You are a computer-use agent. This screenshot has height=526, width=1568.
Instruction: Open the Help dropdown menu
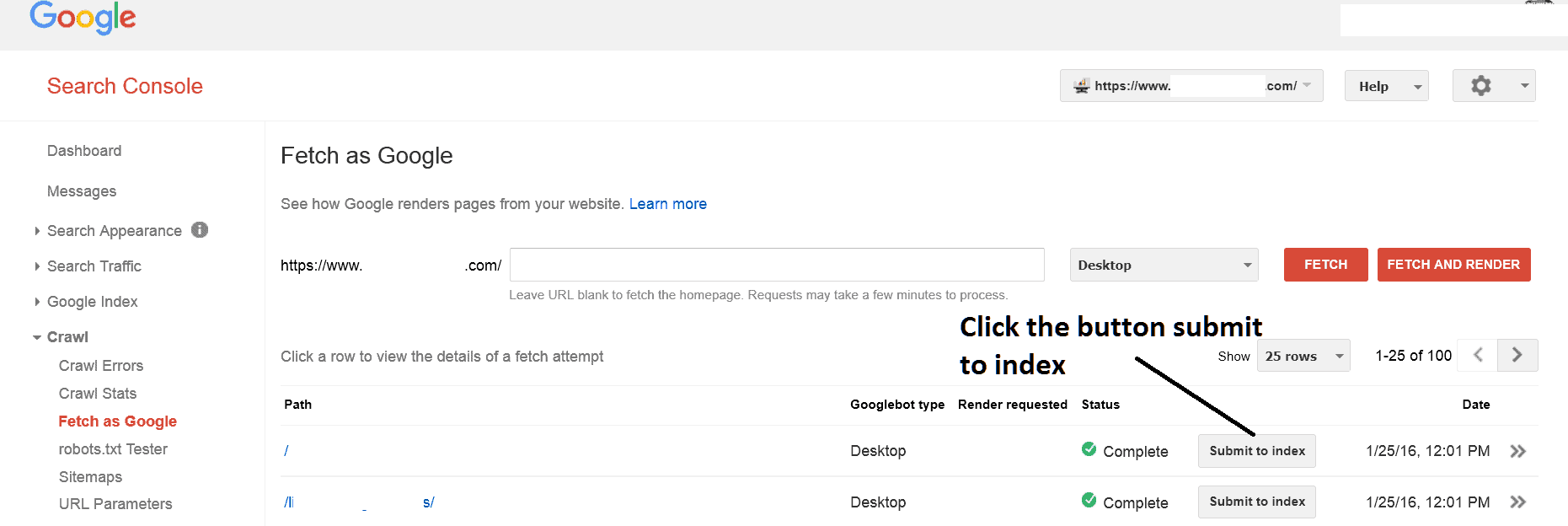(1387, 86)
